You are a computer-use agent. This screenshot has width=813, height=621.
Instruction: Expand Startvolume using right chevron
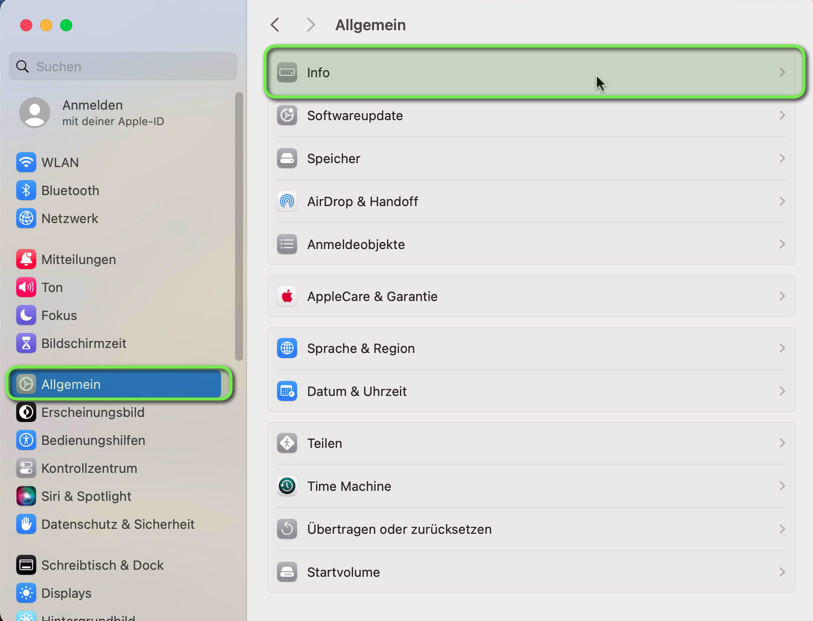782,573
